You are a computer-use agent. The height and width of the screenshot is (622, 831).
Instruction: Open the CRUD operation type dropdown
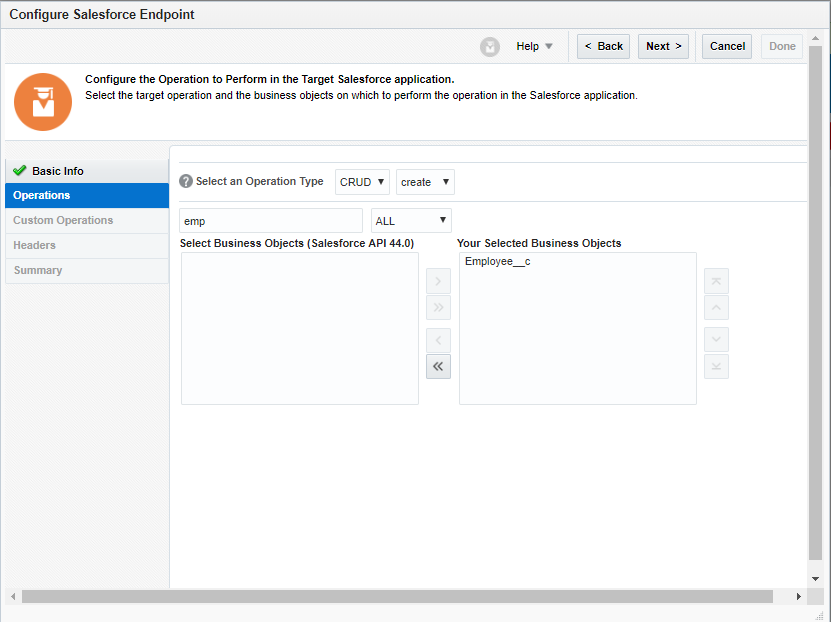coord(362,182)
